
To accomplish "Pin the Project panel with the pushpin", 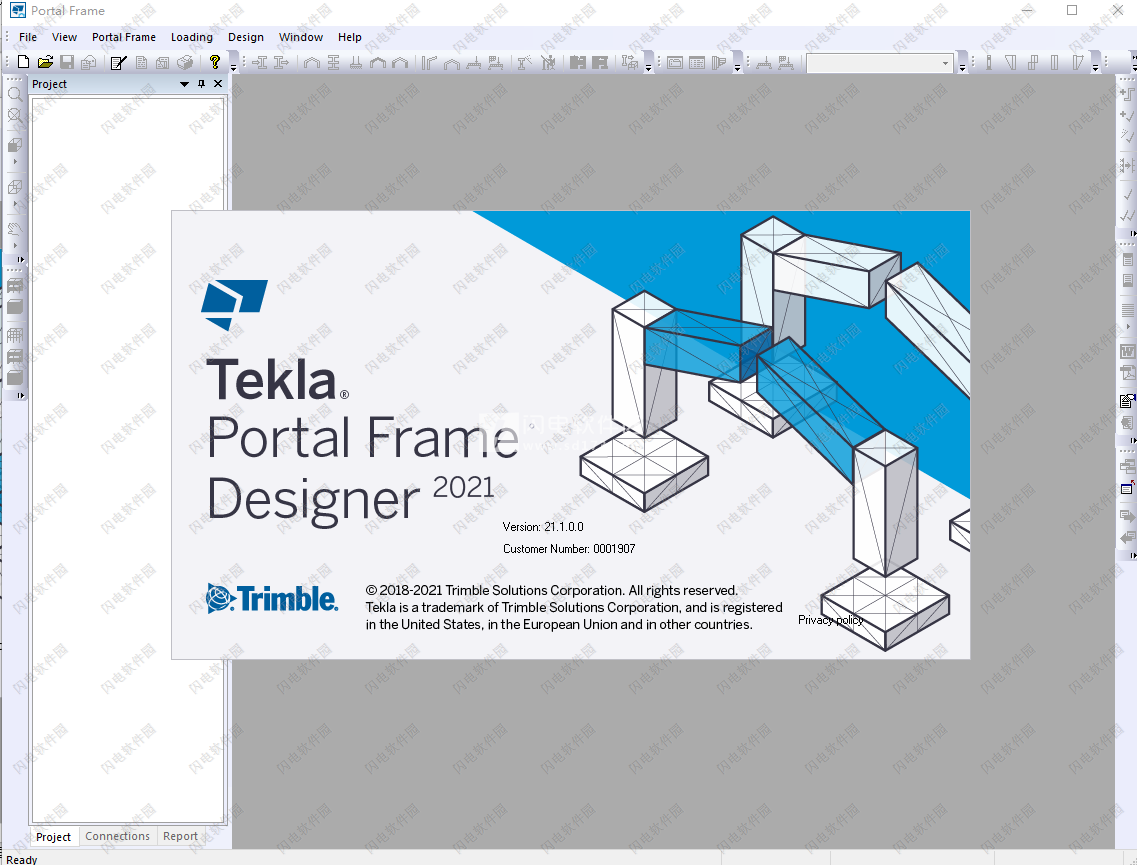I will (202, 84).
